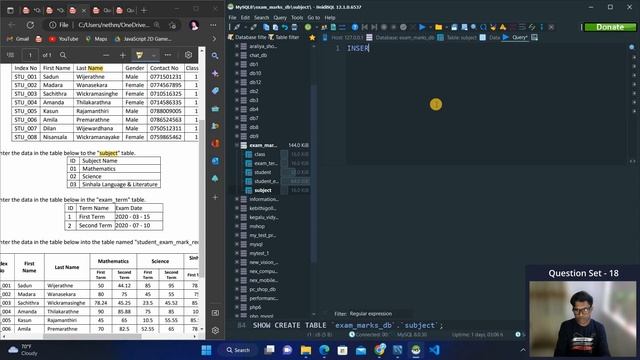Zoom out the PDF with minus icon
This screenshot has height=360, width=640.
(106, 55)
